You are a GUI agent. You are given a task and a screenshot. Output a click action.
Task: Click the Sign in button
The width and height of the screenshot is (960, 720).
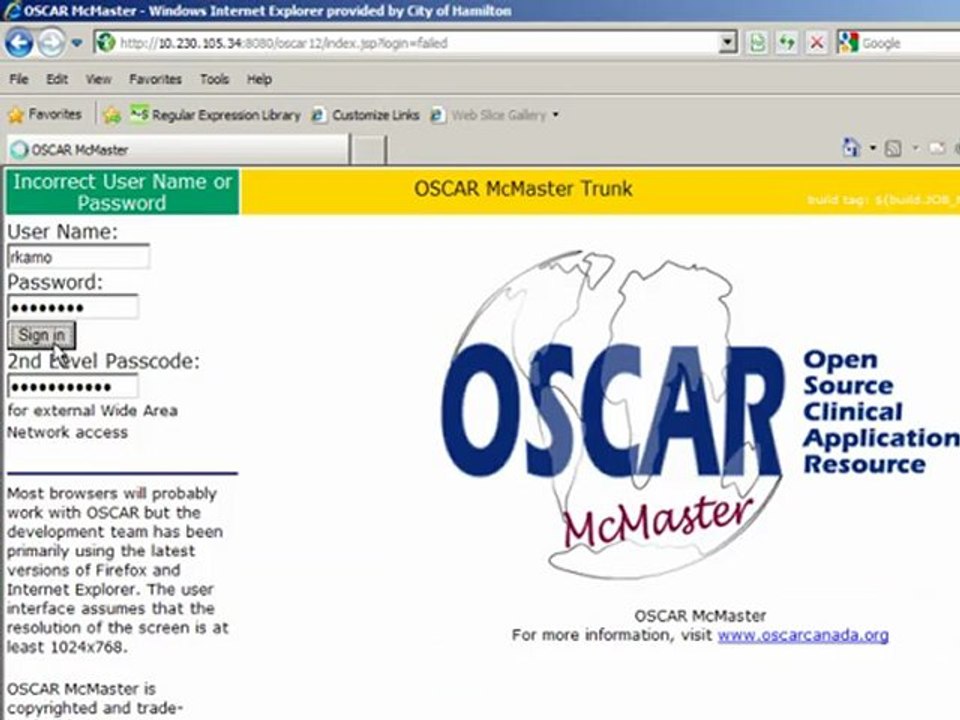click(x=42, y=336)
